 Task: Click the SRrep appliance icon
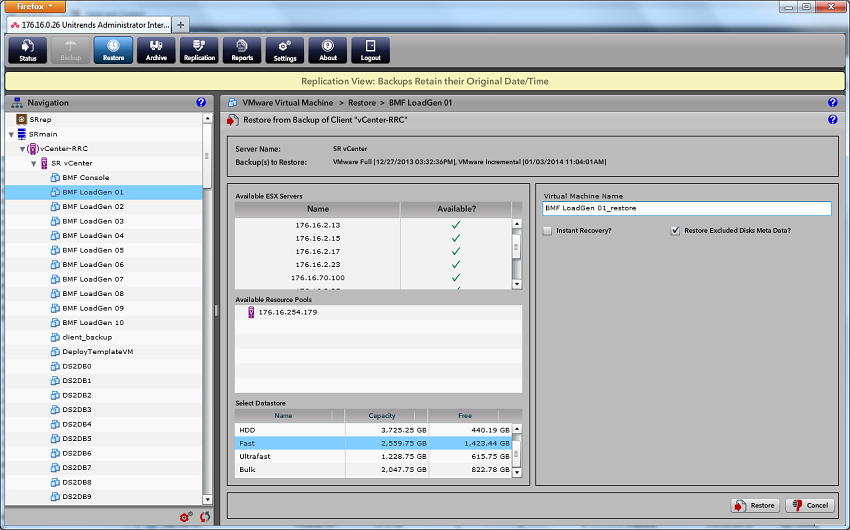(22, 119)
